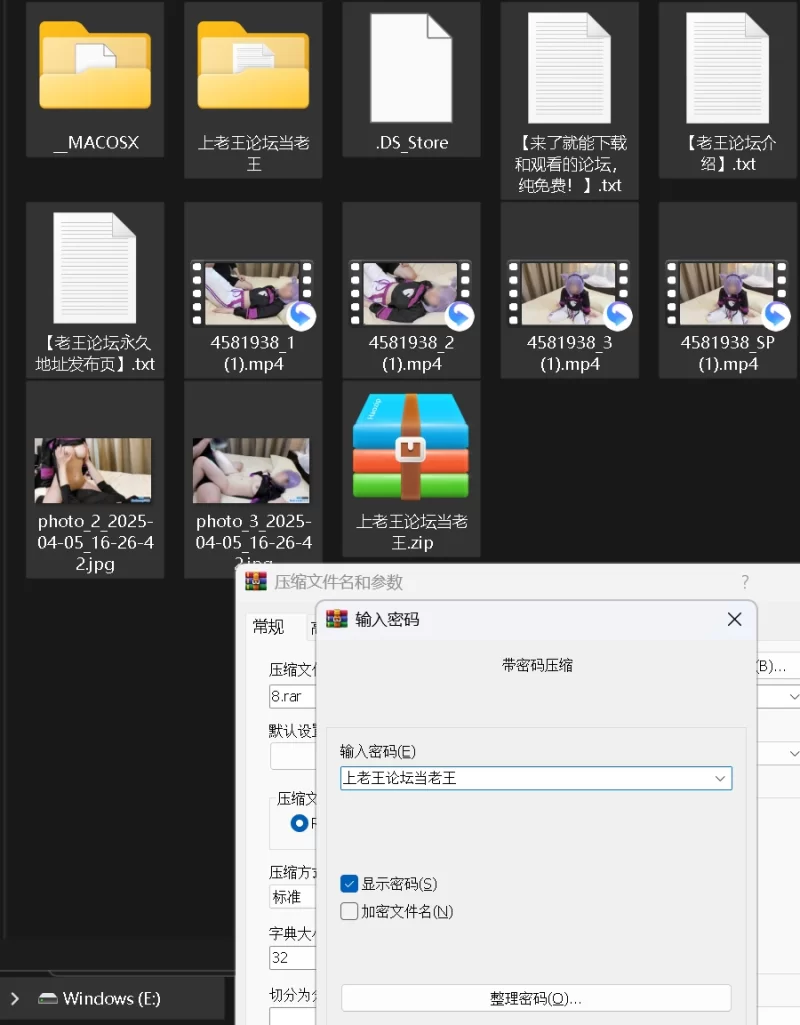Expand the Windows (E:) drive tree chevron
The width and height of the screenshot is (800, 1025).
point(14,998)
